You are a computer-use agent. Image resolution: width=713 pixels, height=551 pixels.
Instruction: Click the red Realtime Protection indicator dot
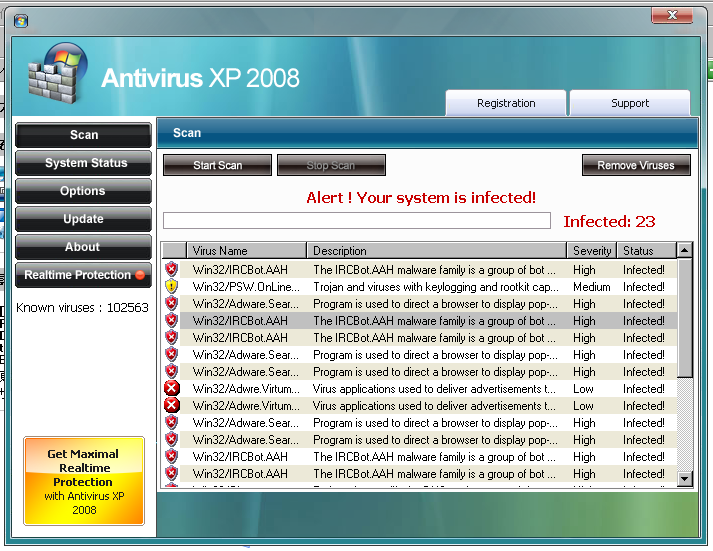tap(140, 275)
